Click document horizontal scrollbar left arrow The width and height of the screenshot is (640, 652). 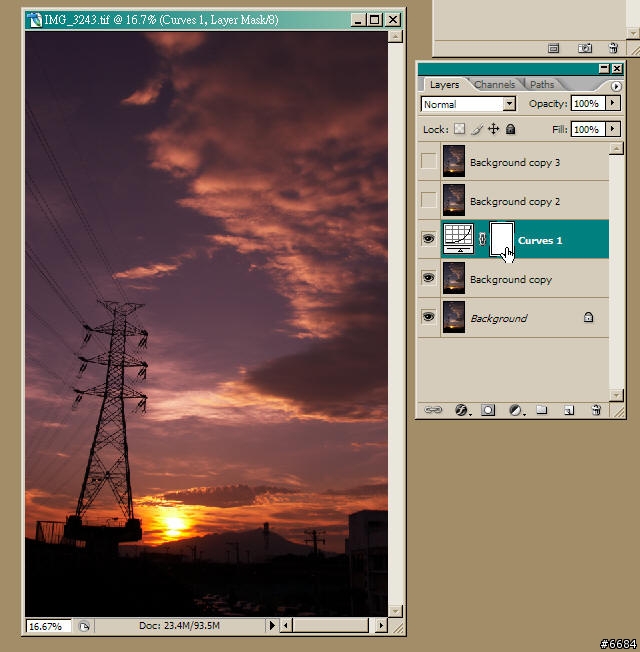click(286, 625)
